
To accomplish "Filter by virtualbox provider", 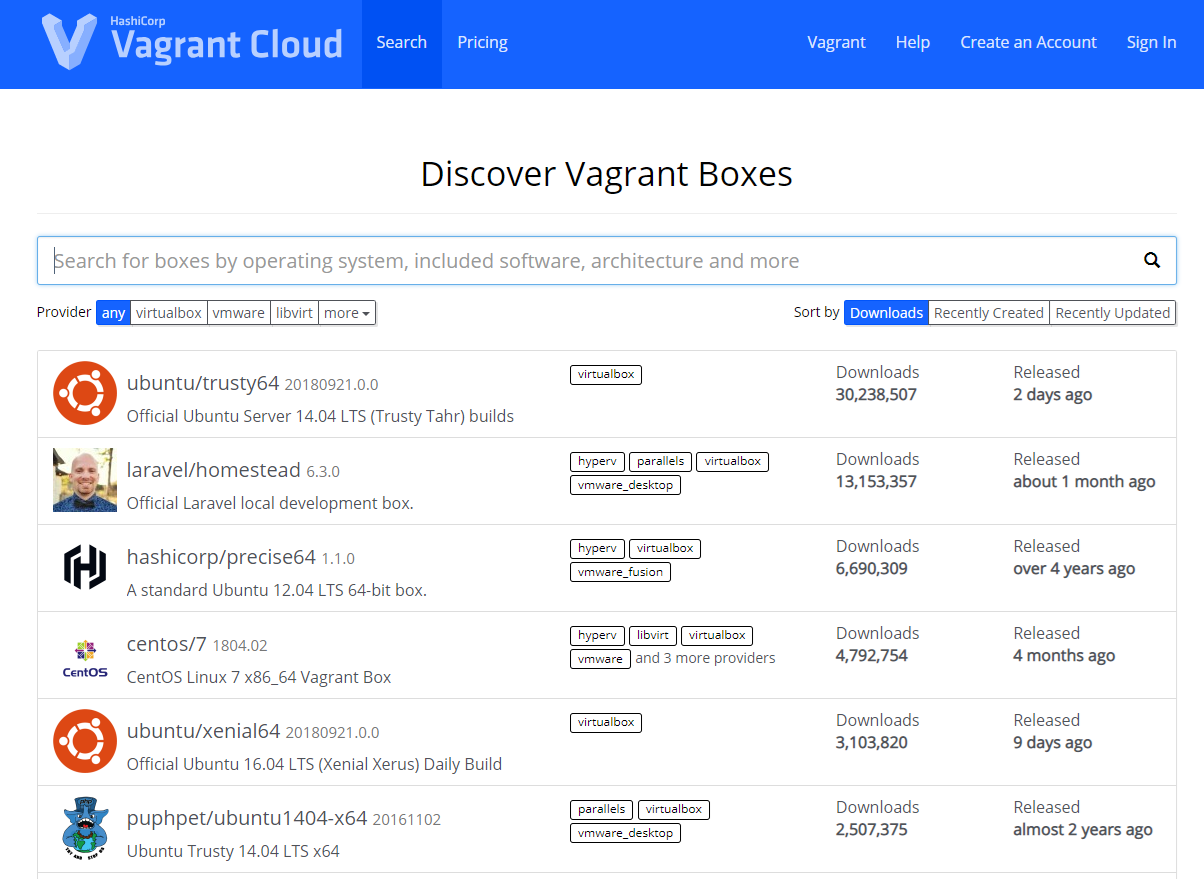I will (169, 313).
